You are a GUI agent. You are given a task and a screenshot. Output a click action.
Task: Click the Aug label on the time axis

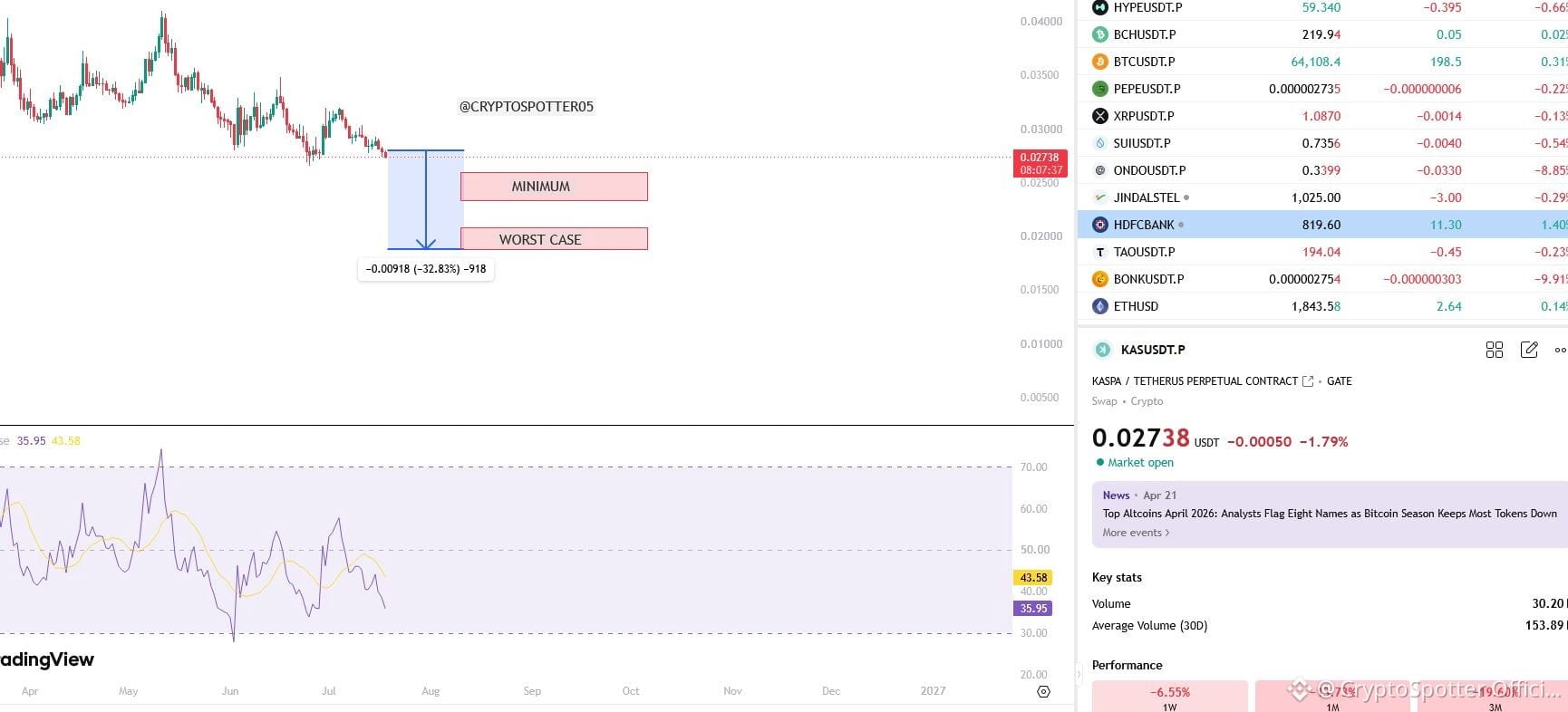pyautogui.click(x=431, y=691)
